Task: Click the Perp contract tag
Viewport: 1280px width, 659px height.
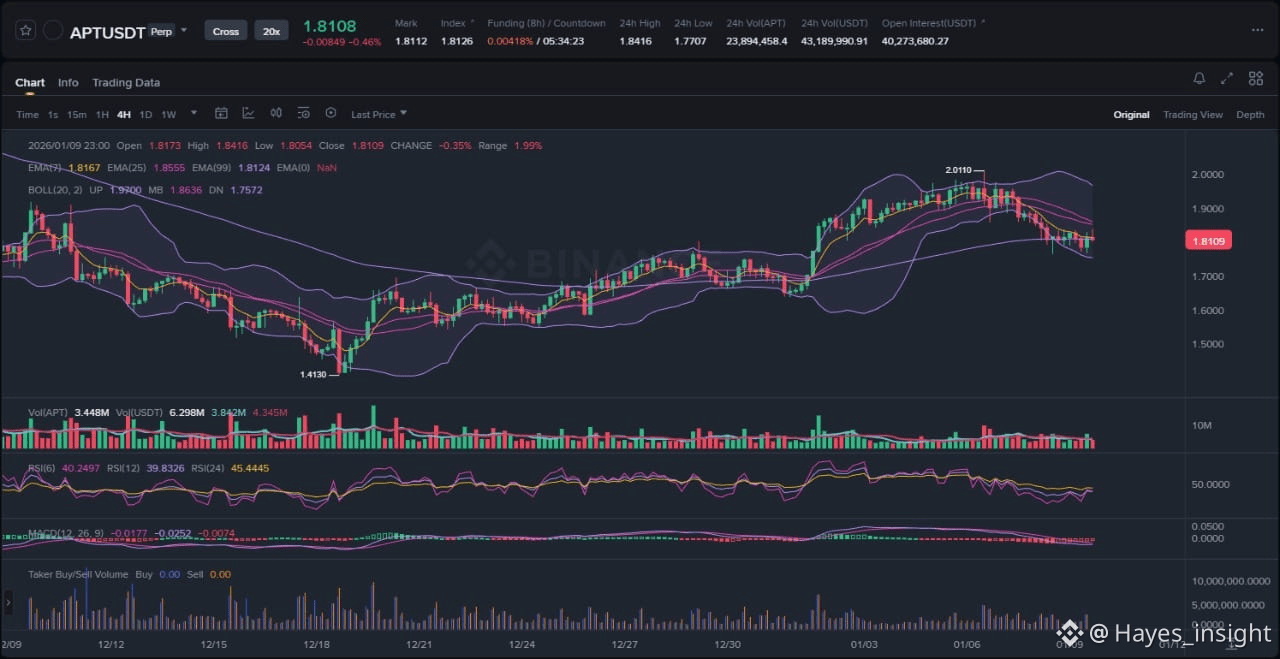Action: [x=160, y=31]
